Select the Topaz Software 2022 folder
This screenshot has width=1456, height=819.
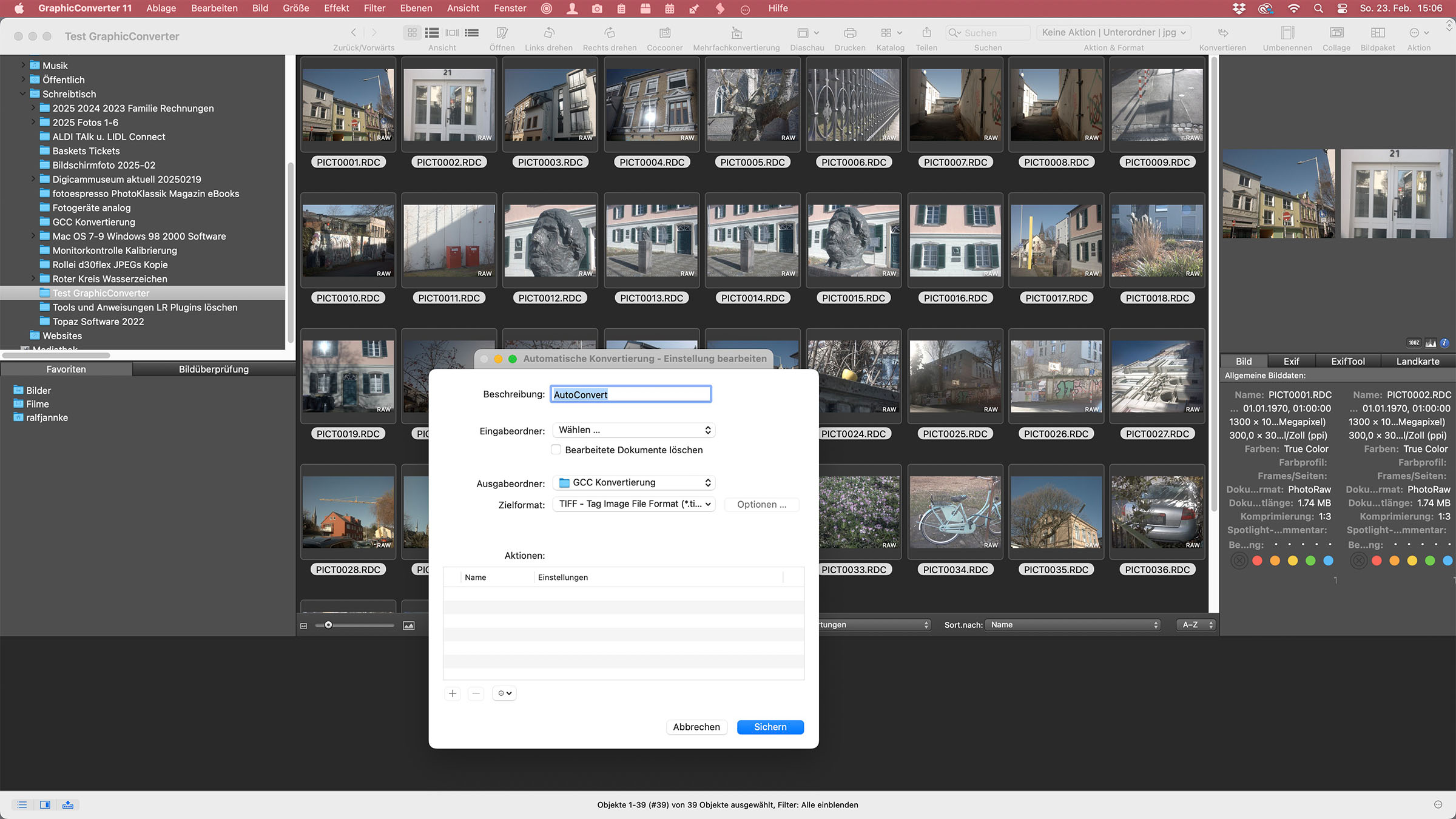coord(98,322)
